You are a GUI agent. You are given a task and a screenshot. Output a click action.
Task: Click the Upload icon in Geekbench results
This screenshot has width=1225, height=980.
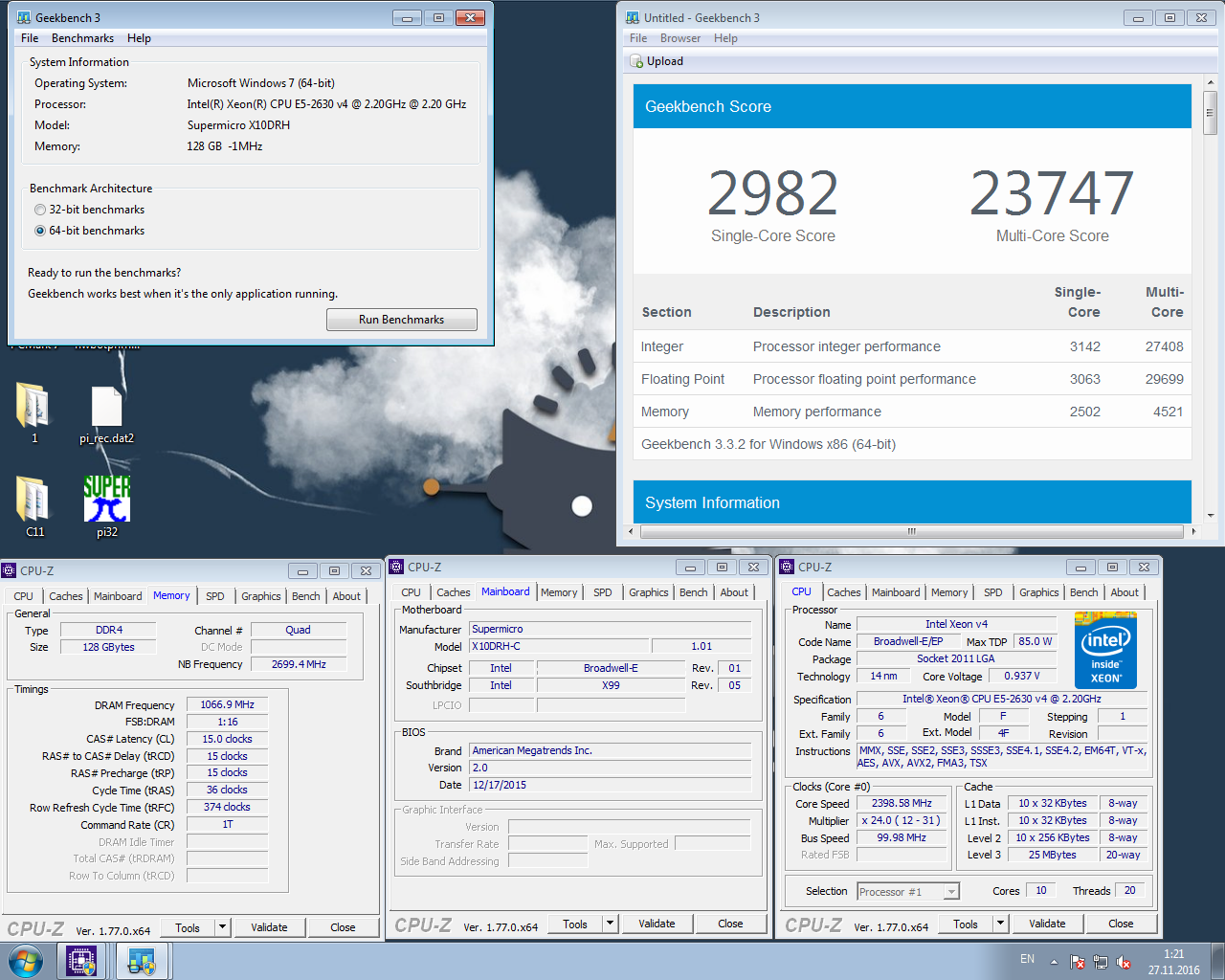(637, 61)
